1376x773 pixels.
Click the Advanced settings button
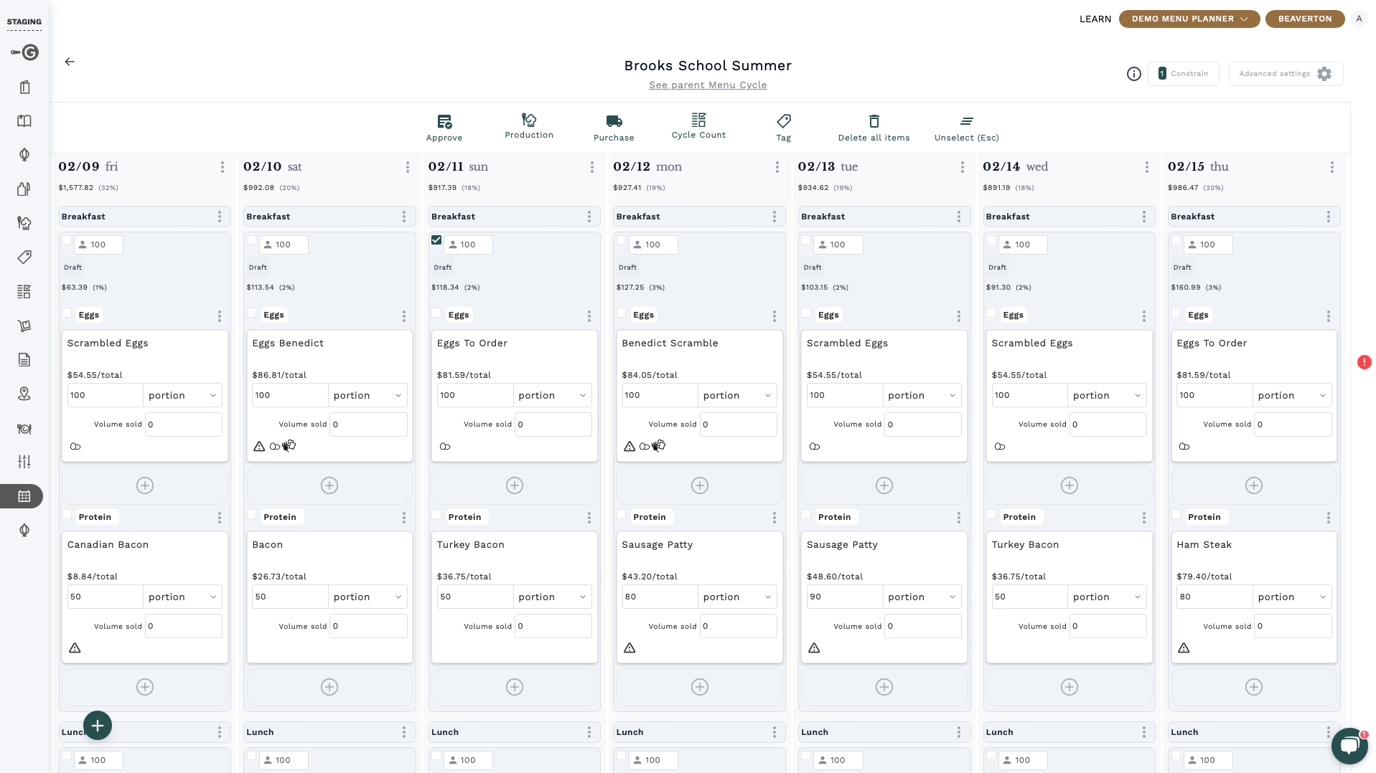[1286, 74]
